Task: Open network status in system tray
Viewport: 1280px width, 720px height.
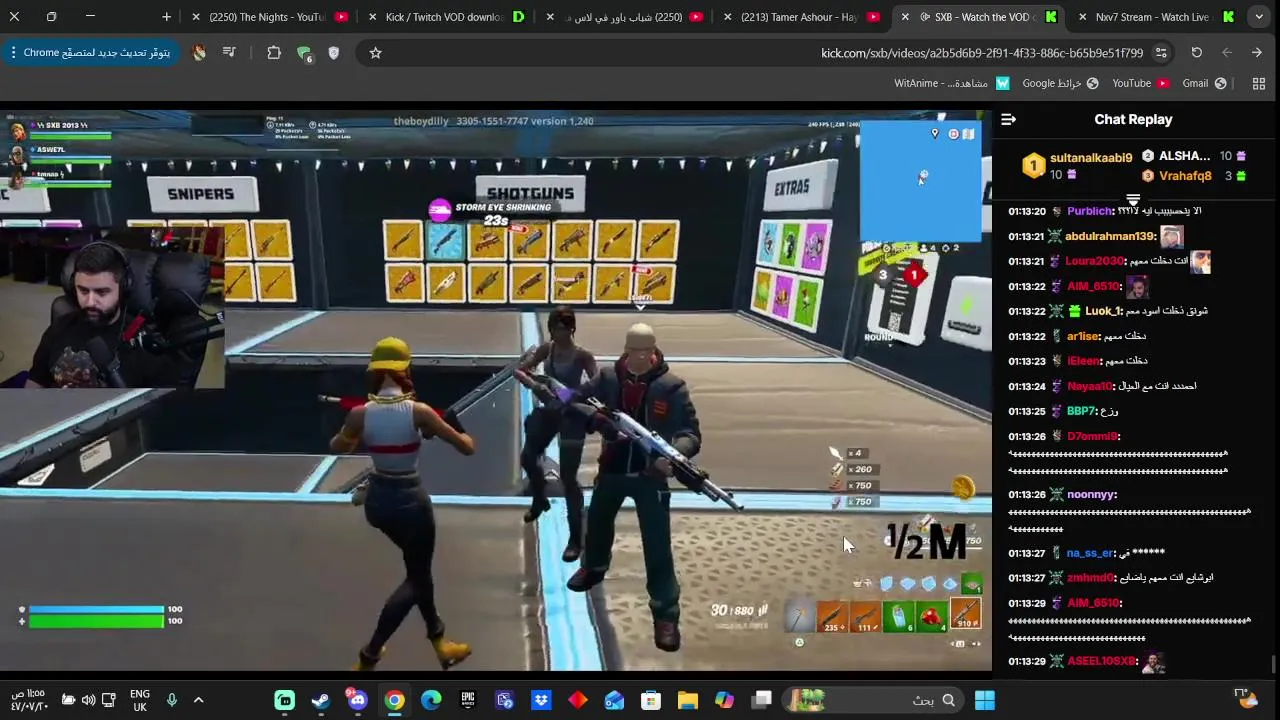Action: pyautogui.click(x=109, y=700)
